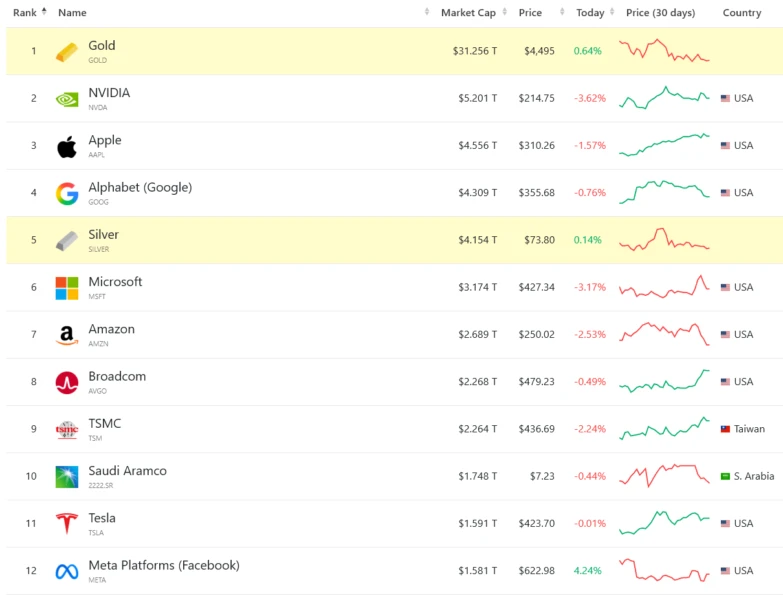783x600 pixels.
Task: Click the USA flag in Microsoft row
Action: pyautogui.click(x=725, y=287)
